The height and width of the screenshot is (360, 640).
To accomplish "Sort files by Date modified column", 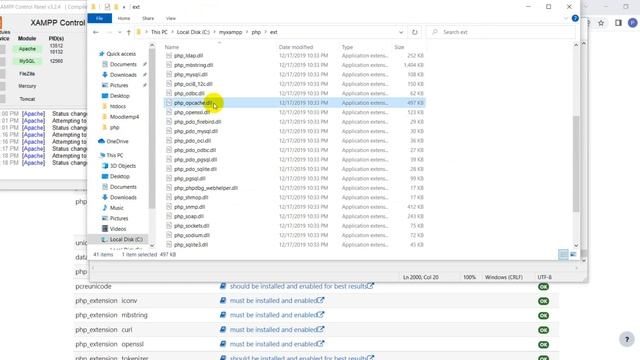I will 296,47.
